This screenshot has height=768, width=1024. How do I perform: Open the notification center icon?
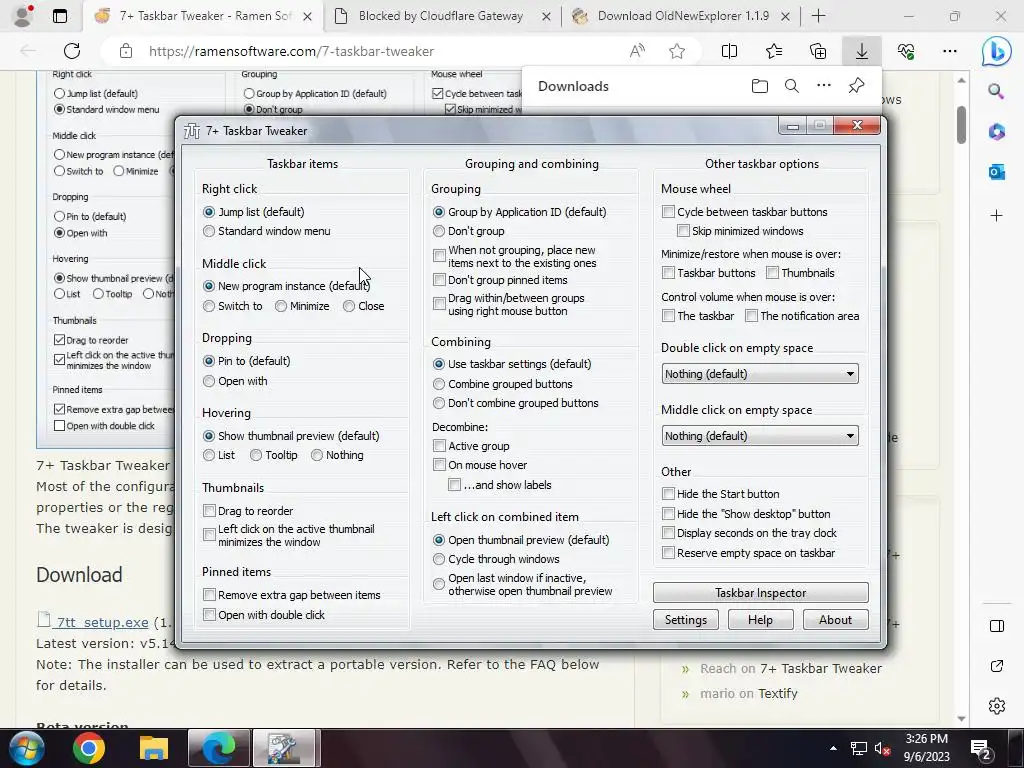(x=981, y=750)
